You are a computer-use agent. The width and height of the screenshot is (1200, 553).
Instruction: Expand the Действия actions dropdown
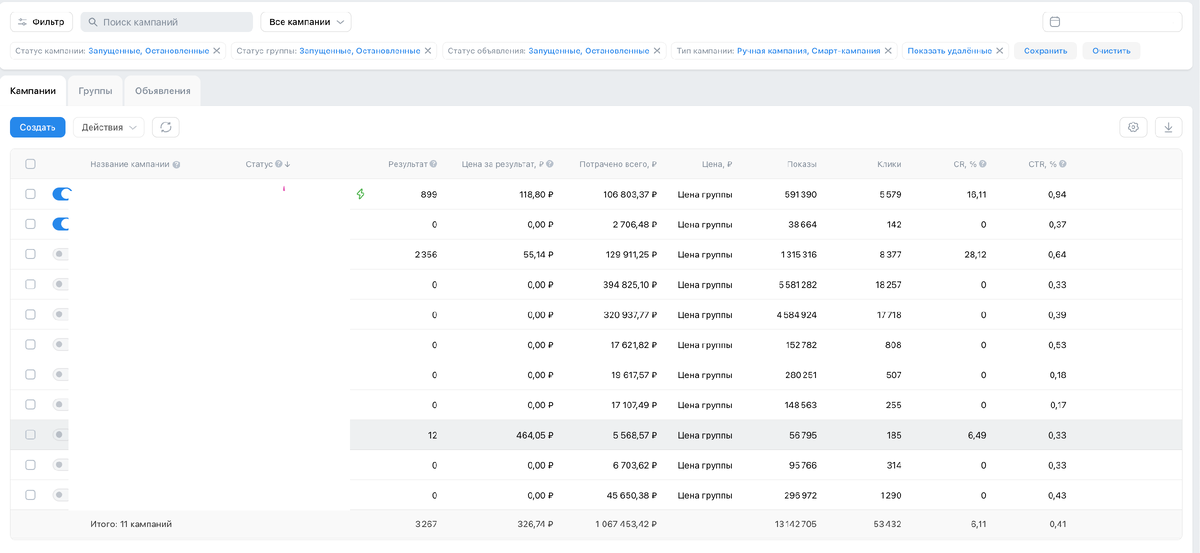click(x=109, y=127)
